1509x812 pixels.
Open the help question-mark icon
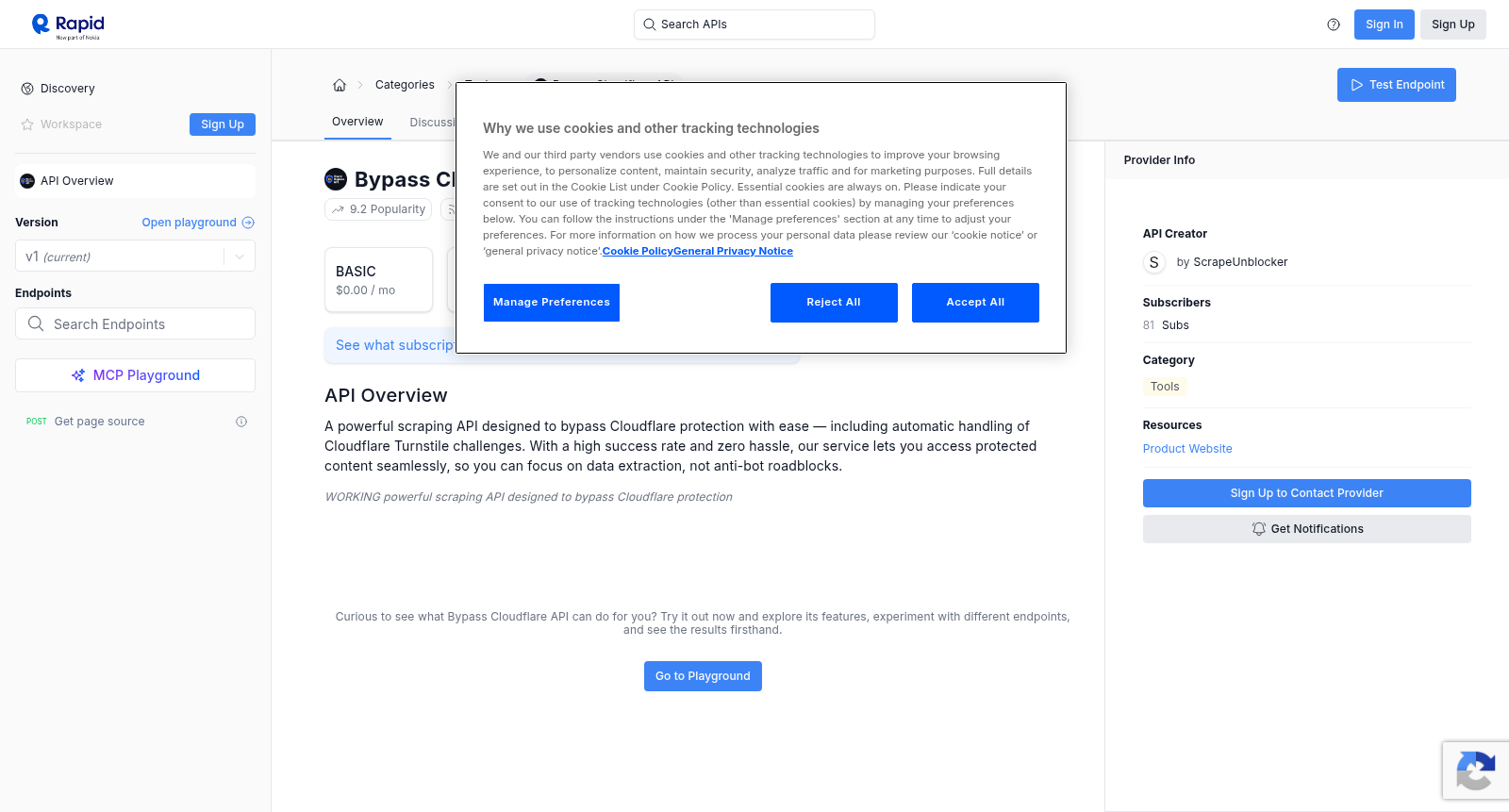pos(1334,25)
